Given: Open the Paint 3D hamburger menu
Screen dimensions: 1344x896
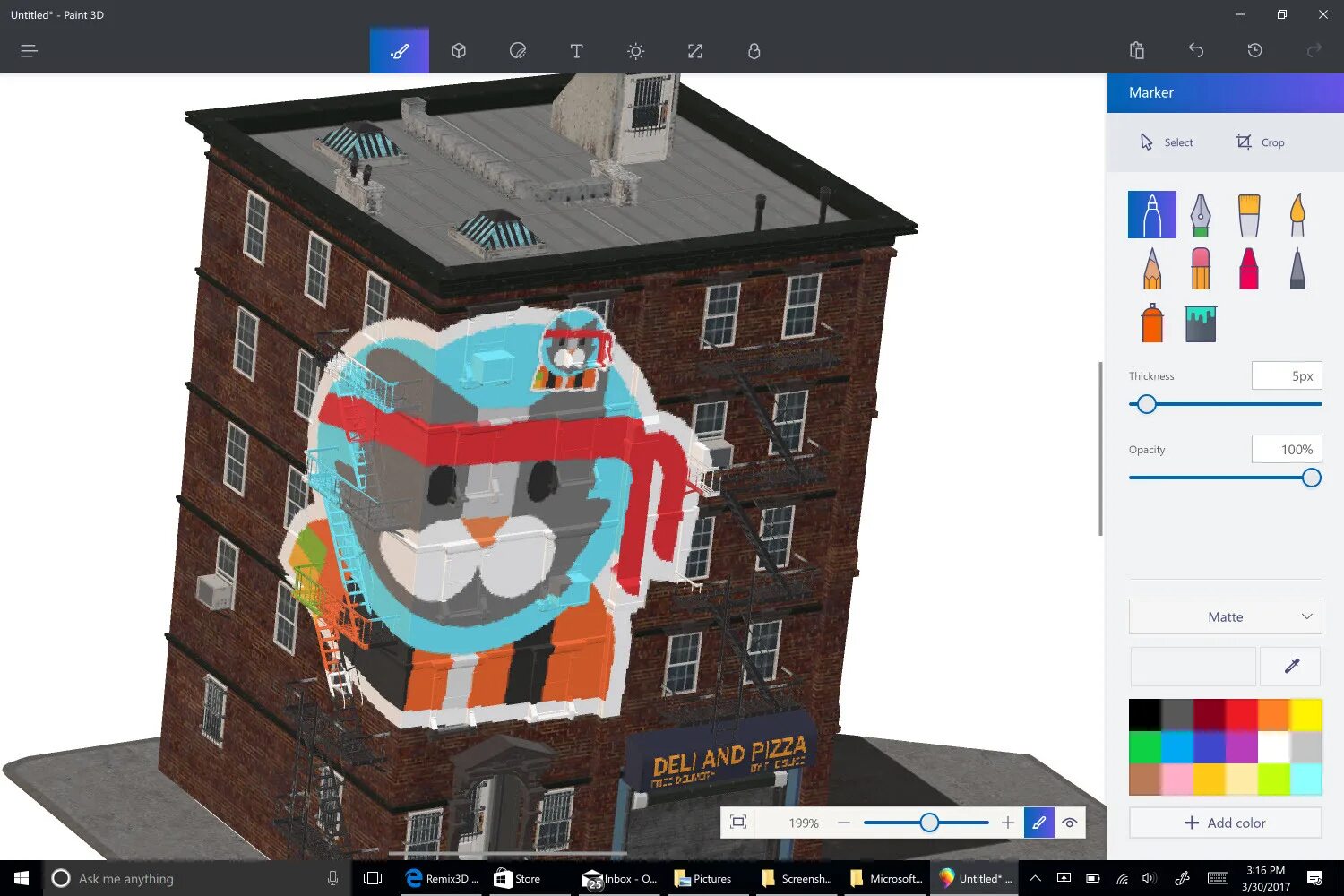Looking at the screenshot, I should (x=29, y=50).
